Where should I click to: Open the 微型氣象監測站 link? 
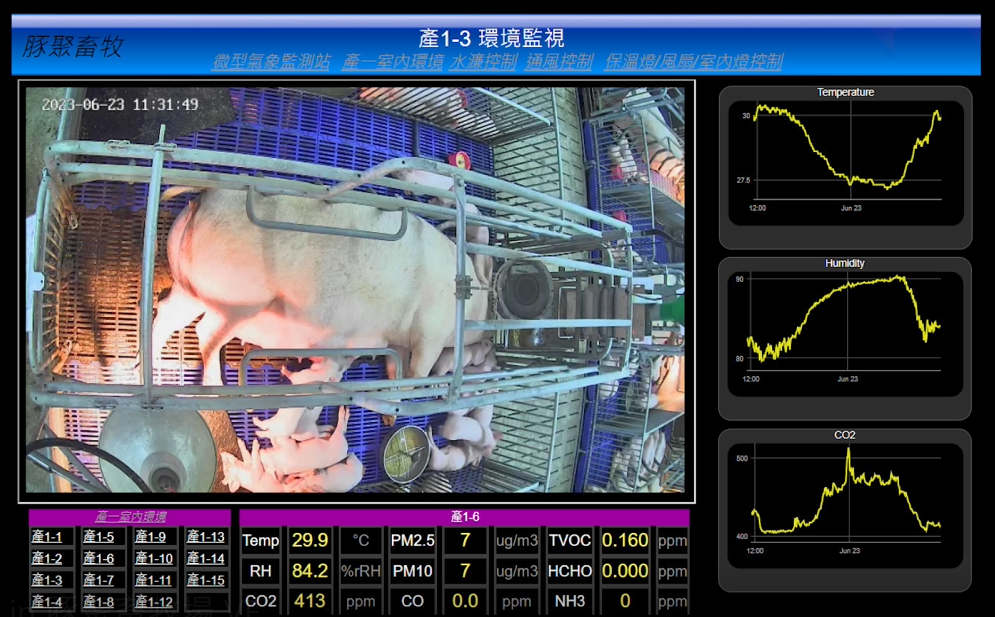click(271, 62)
